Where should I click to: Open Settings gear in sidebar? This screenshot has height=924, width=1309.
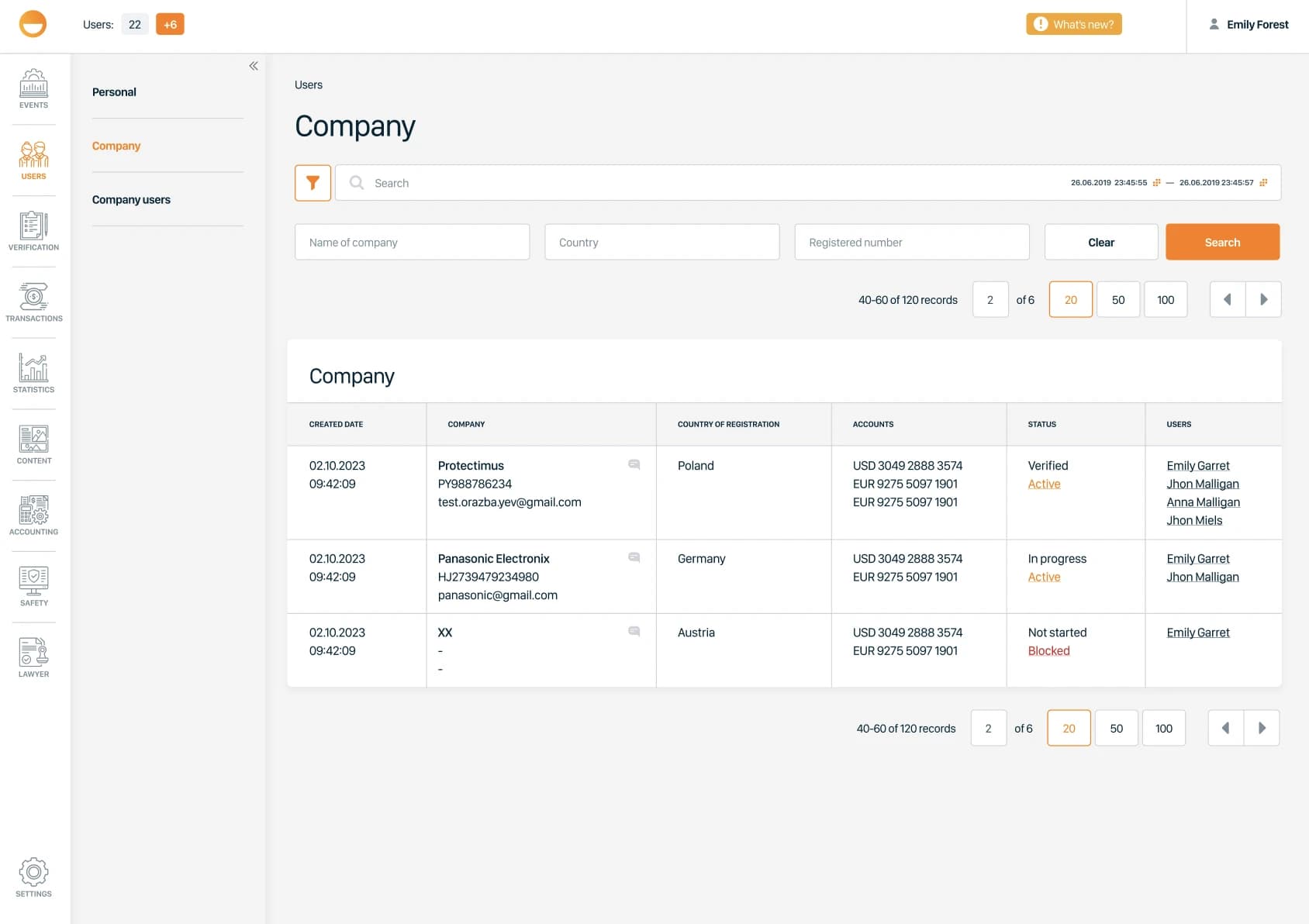tap(33, 877)
